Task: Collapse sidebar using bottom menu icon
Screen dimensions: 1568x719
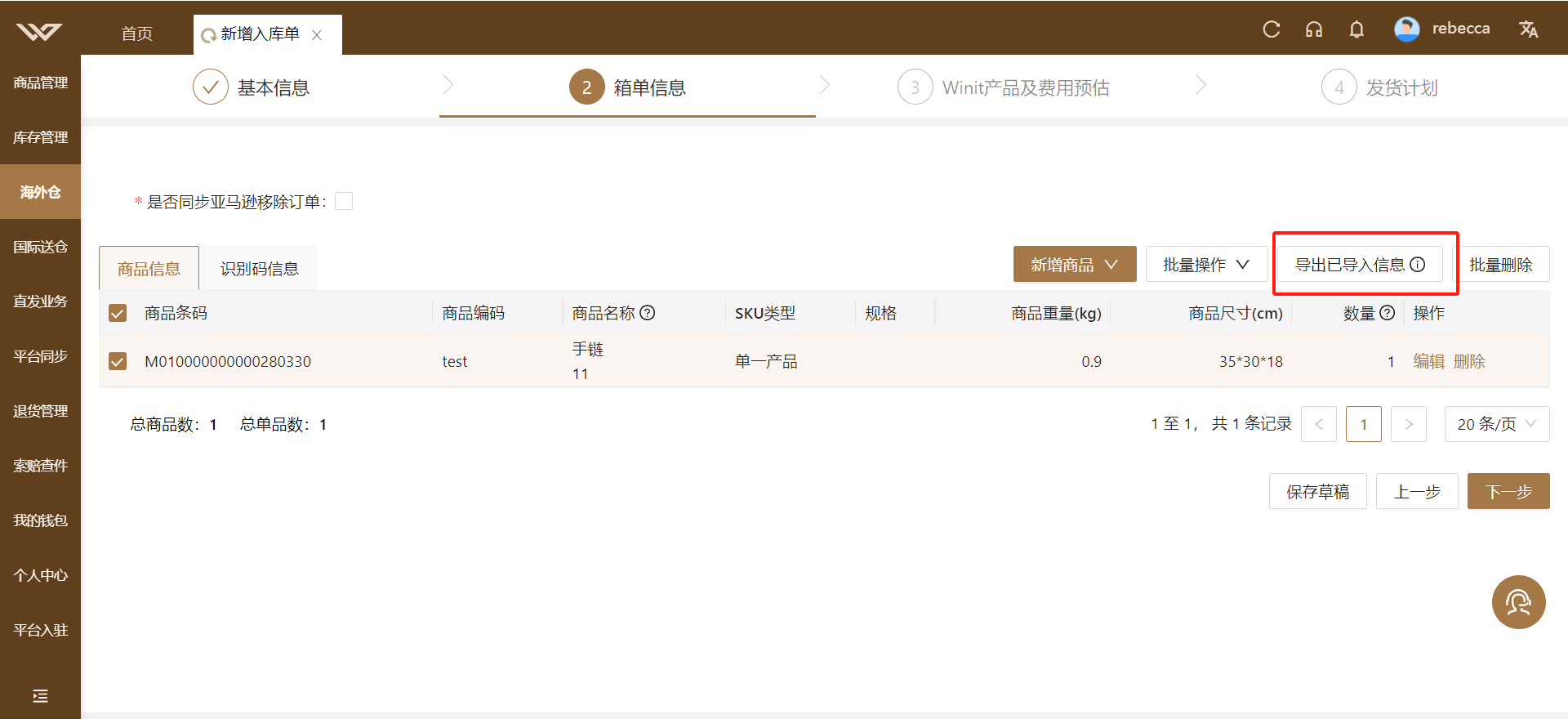Action: point(40,696)
